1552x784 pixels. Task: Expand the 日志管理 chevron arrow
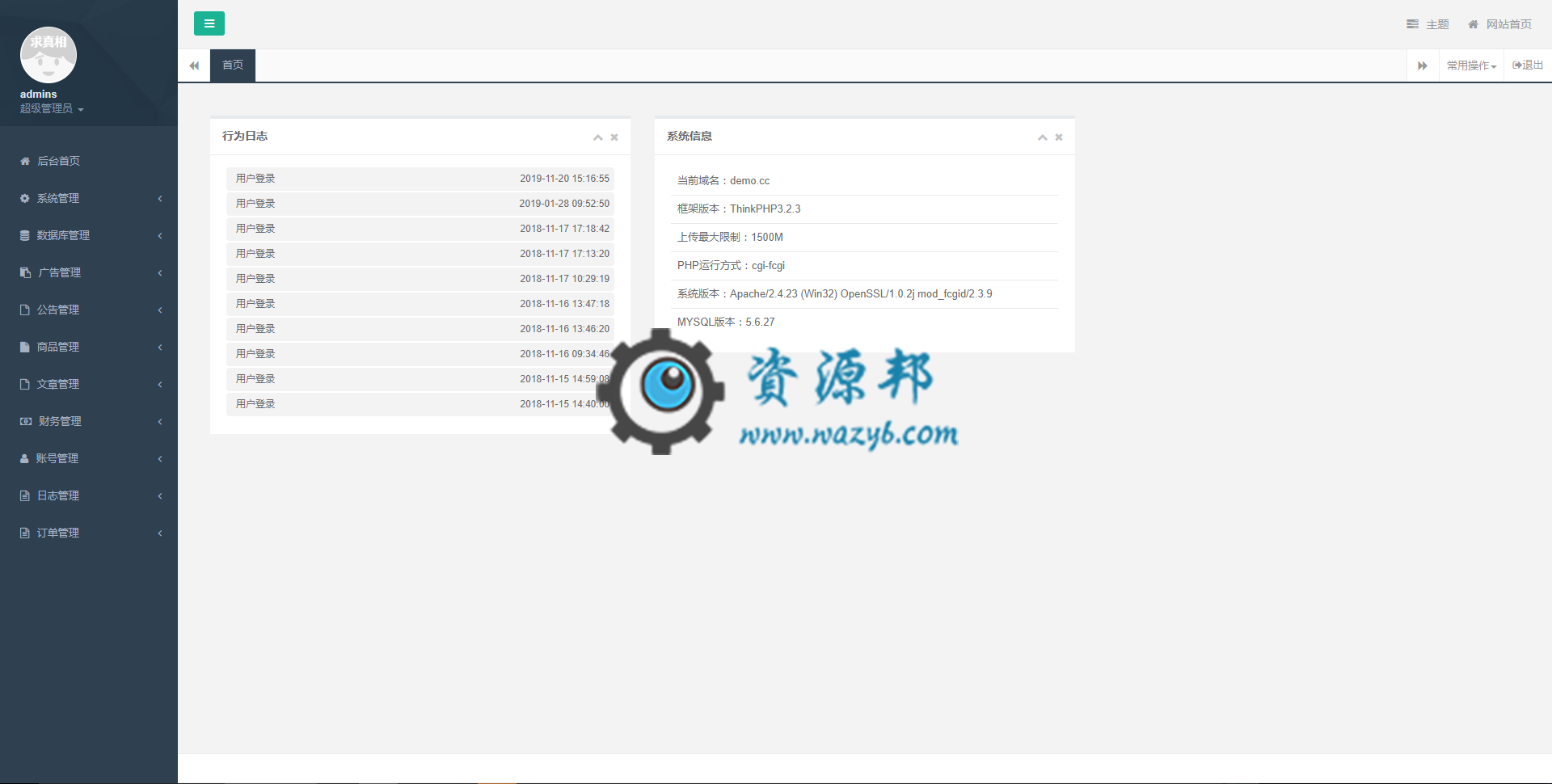point(160,495)
